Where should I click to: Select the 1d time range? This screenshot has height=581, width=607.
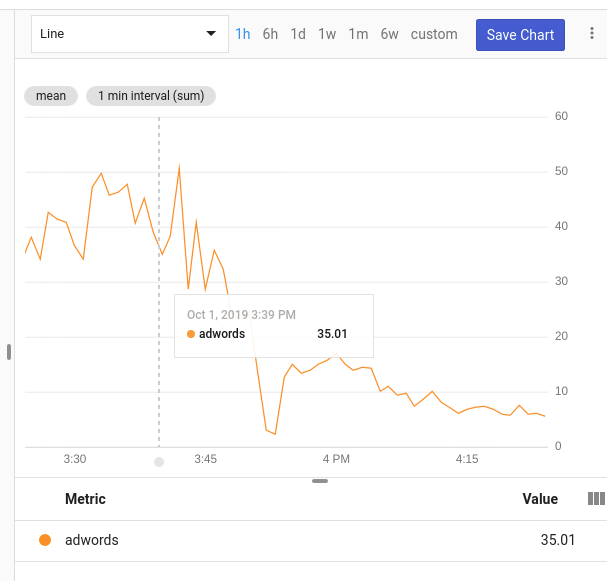tap(298, 34)
